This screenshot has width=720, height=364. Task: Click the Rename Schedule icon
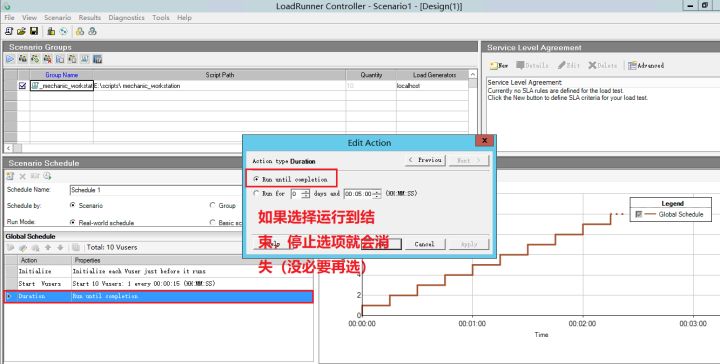35,176
